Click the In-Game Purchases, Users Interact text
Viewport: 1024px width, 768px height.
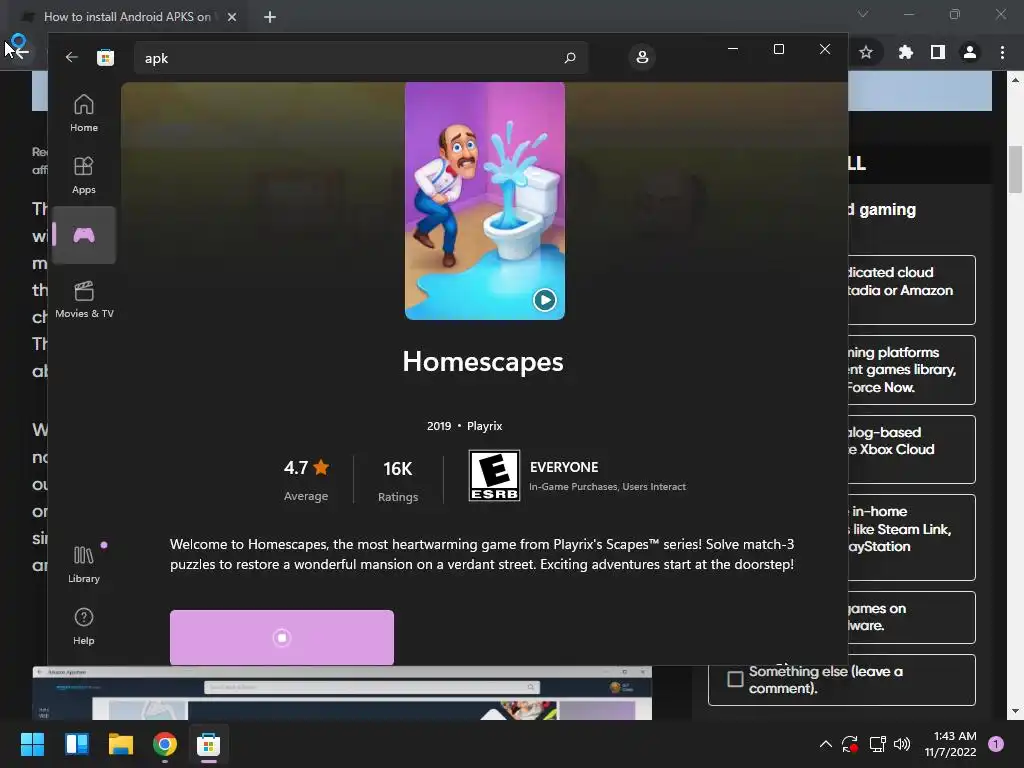pyautogui.click(x=607, y=487)
